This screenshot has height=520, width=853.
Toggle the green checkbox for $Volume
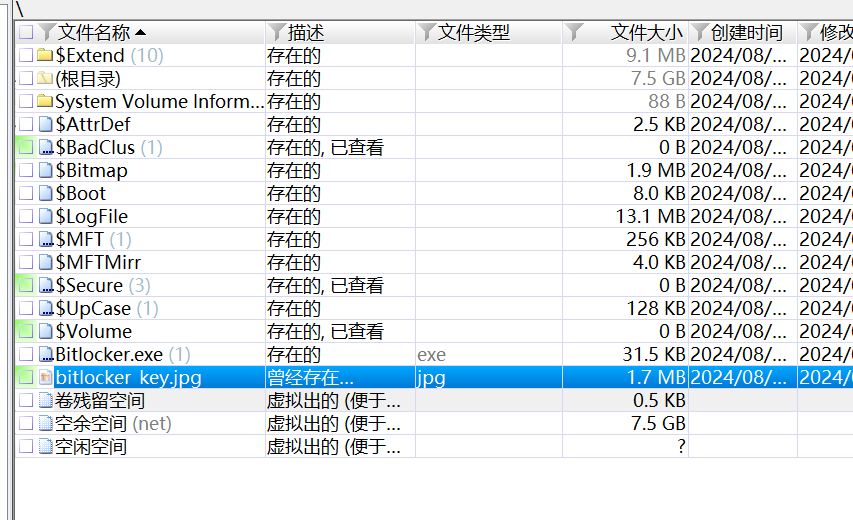coord(26,331)
